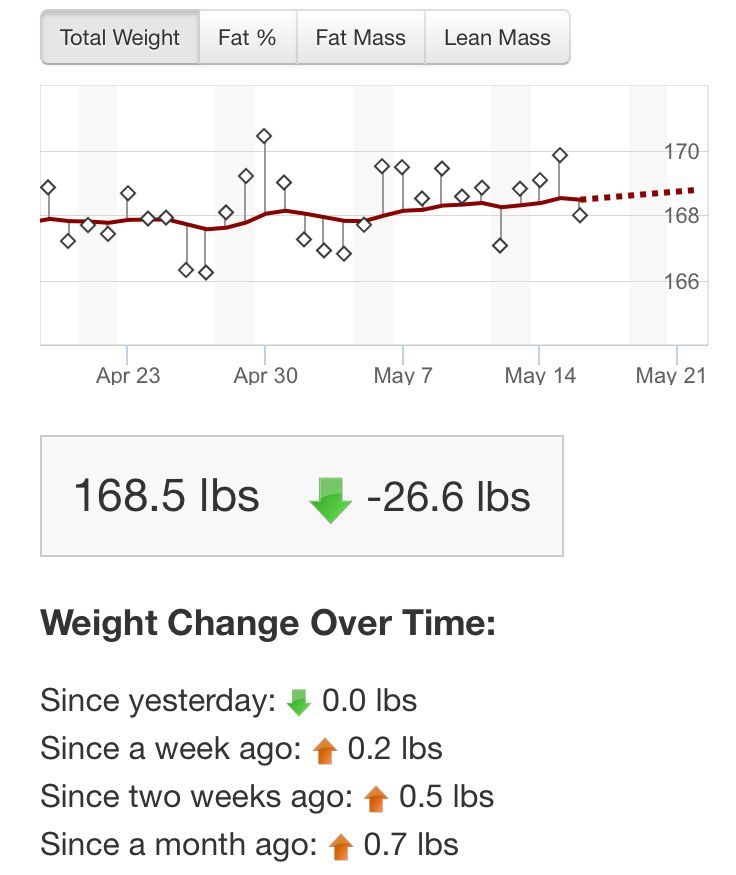736x875 pixels.
Task: Click the 170 y-axis gridline label
Action: pyautogui.click(x=681, y=151)
